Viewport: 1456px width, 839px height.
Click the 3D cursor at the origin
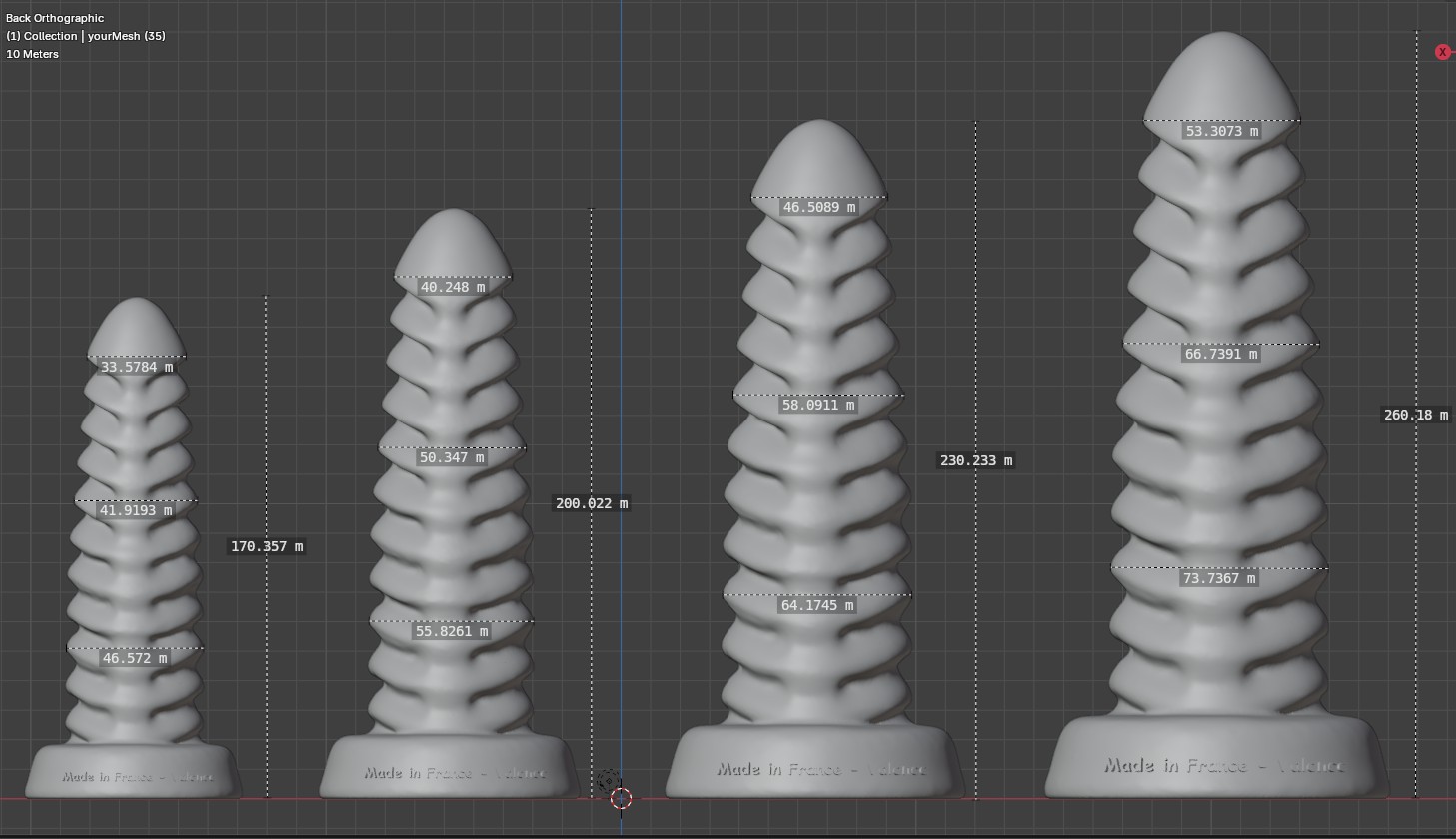pos(621,798)
